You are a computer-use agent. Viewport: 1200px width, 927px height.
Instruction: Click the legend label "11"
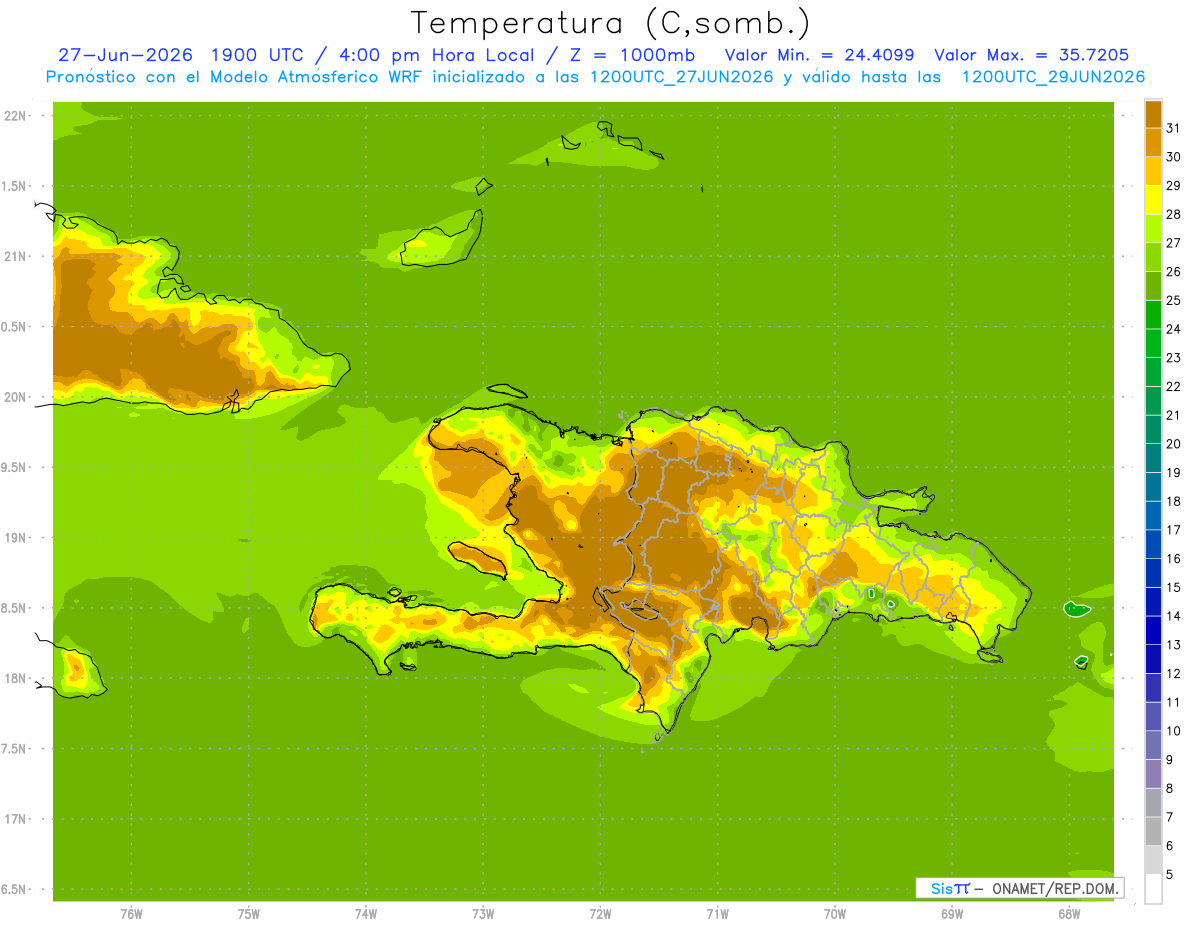click(x=1173, y=702)
